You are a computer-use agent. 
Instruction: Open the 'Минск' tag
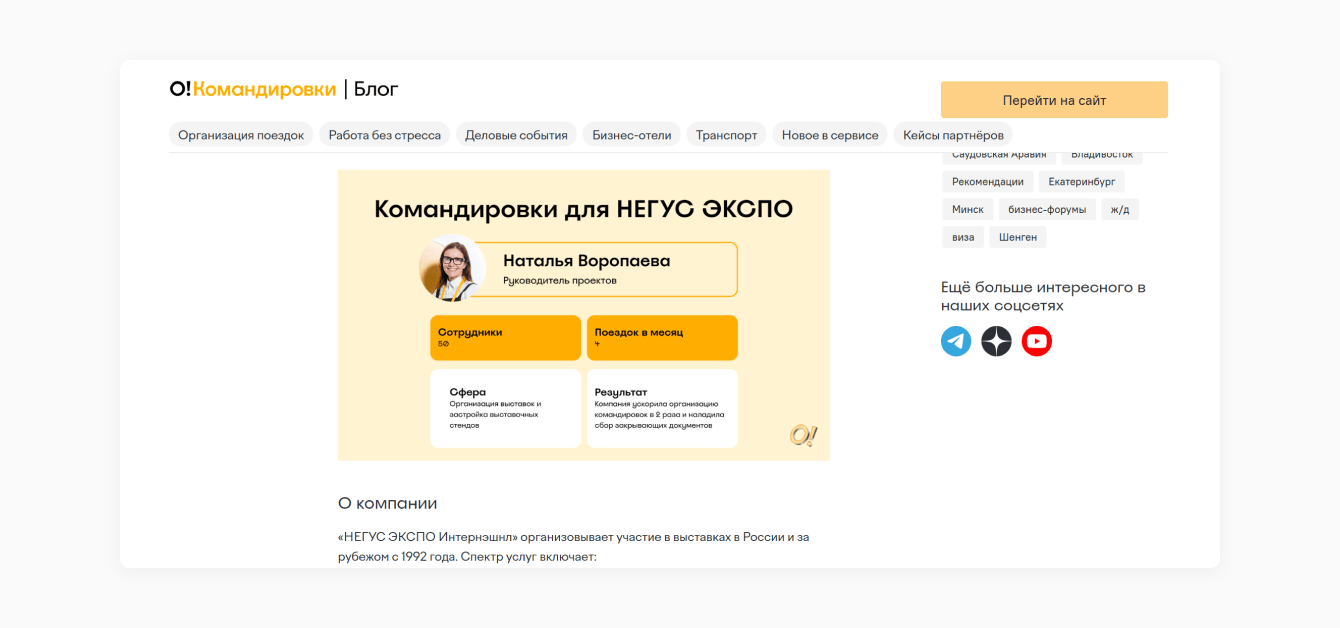[x=968, y=209]
